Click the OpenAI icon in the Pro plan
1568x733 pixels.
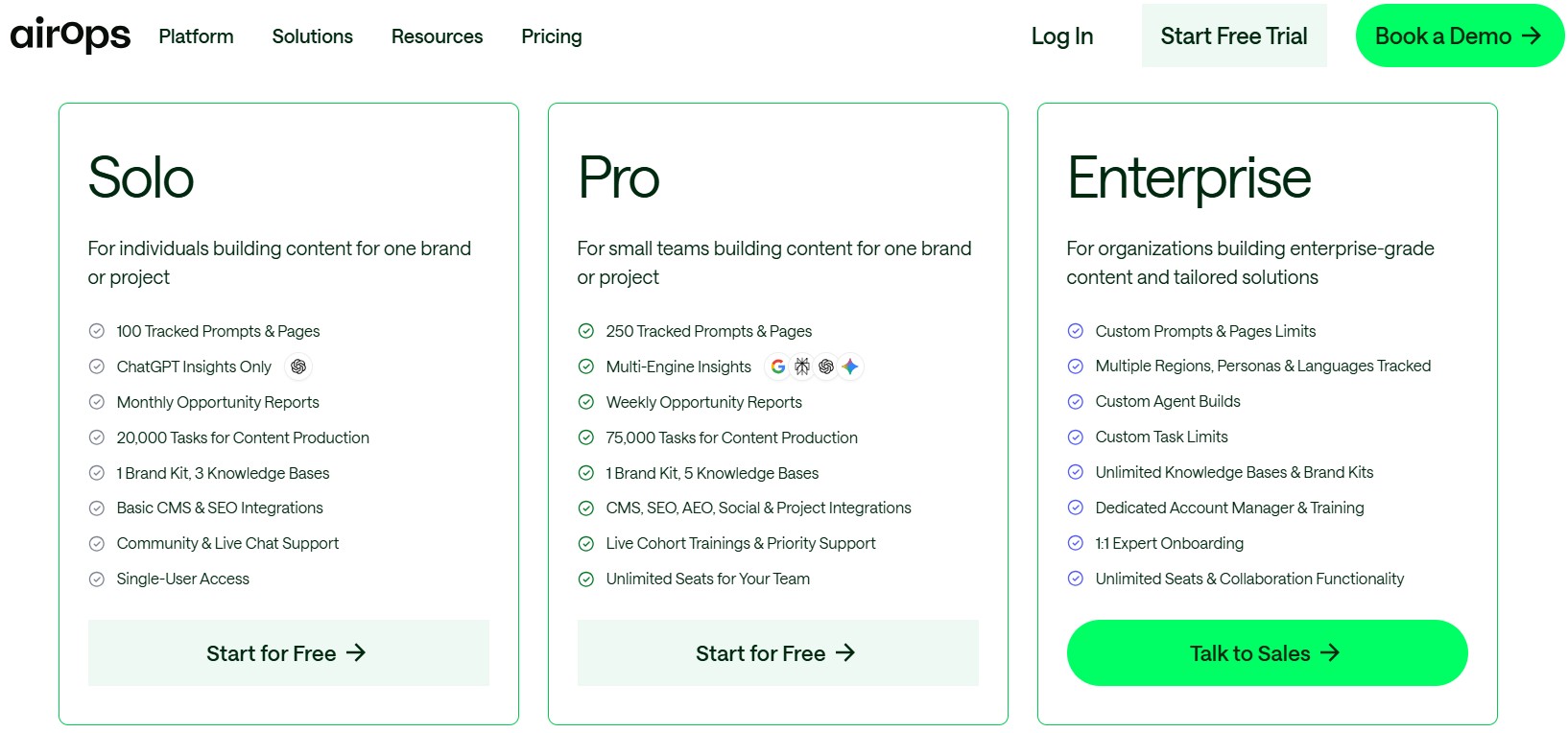click(x=826, y=366)
